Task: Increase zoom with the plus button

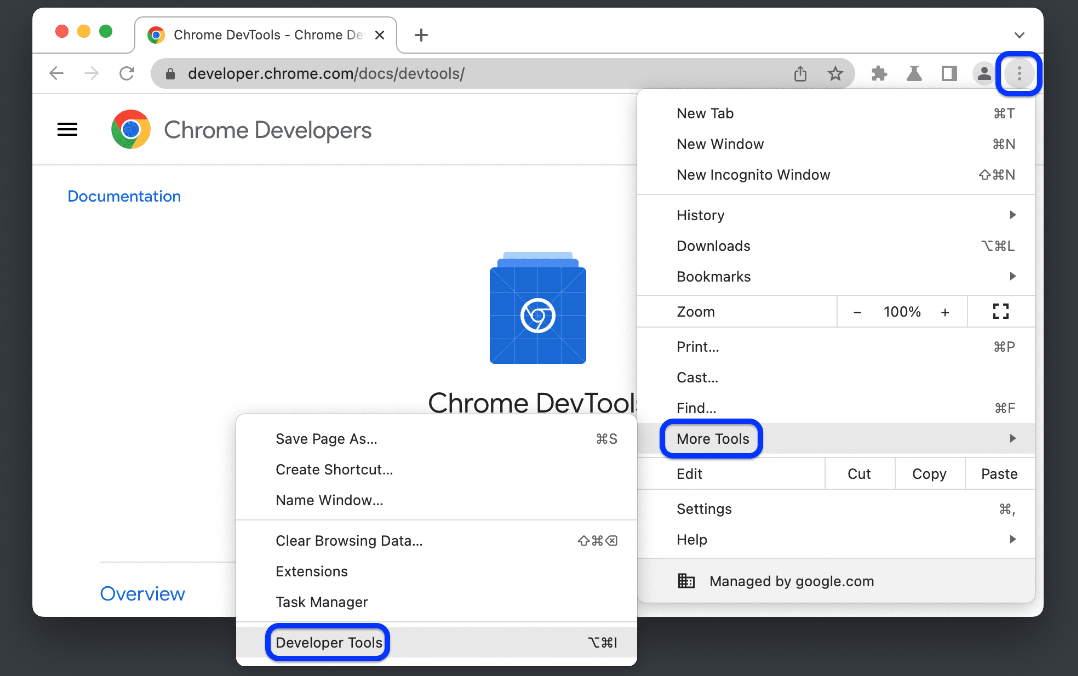Action: pyautogui.click(x=945, y=312)
